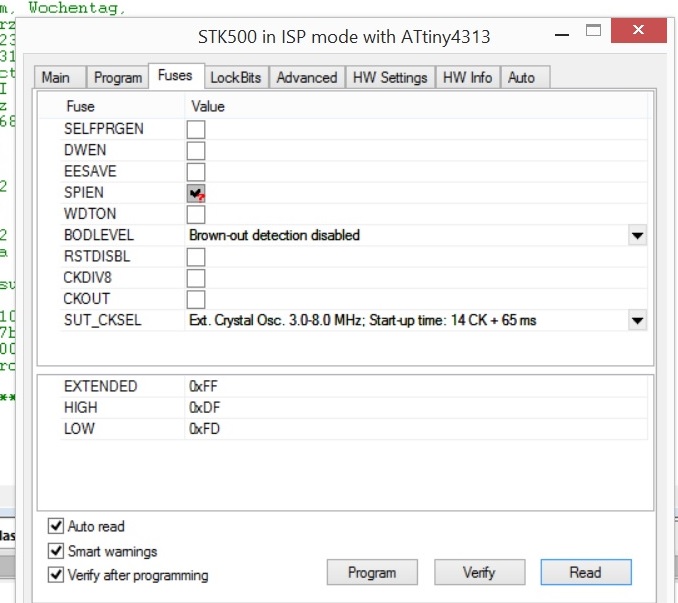Toggle the Smart warnings checkbox
Image resolution: width=678 pixels, height=603 pixels.
click(56, 551)
